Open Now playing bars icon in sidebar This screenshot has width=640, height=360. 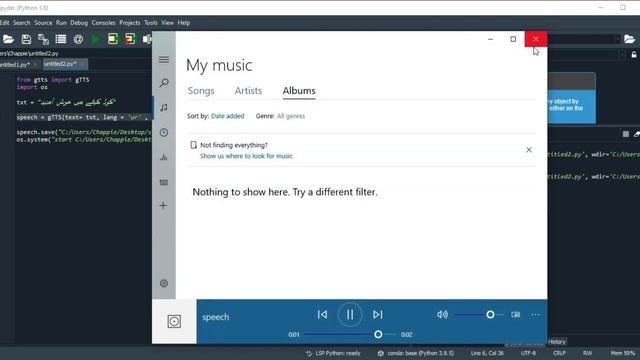pyautogui.click(x=164, y=157)
